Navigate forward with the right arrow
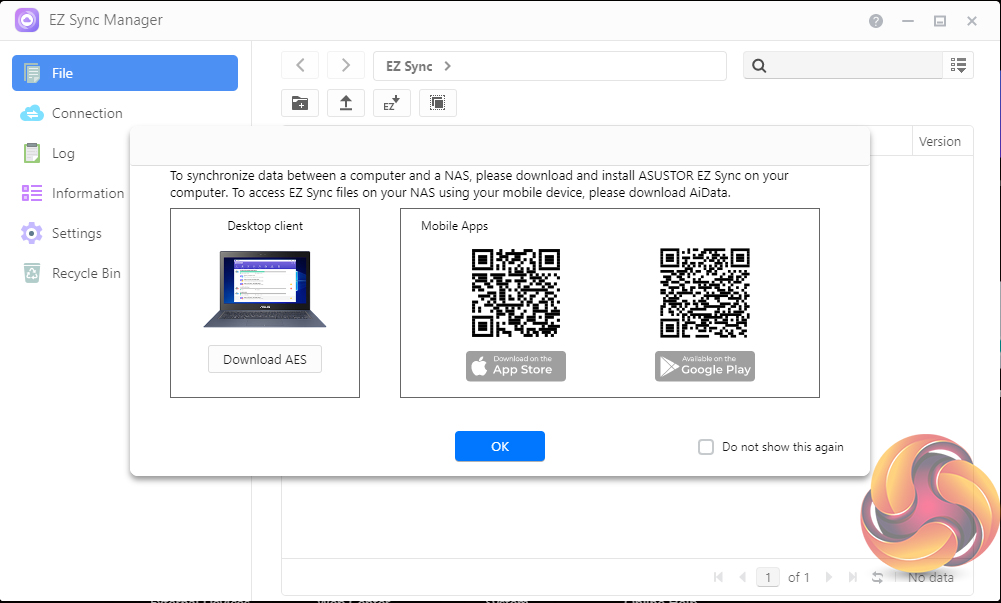The height and width of the screenshot is (603, 1001). pyautogui.click(x=345, y=66)
